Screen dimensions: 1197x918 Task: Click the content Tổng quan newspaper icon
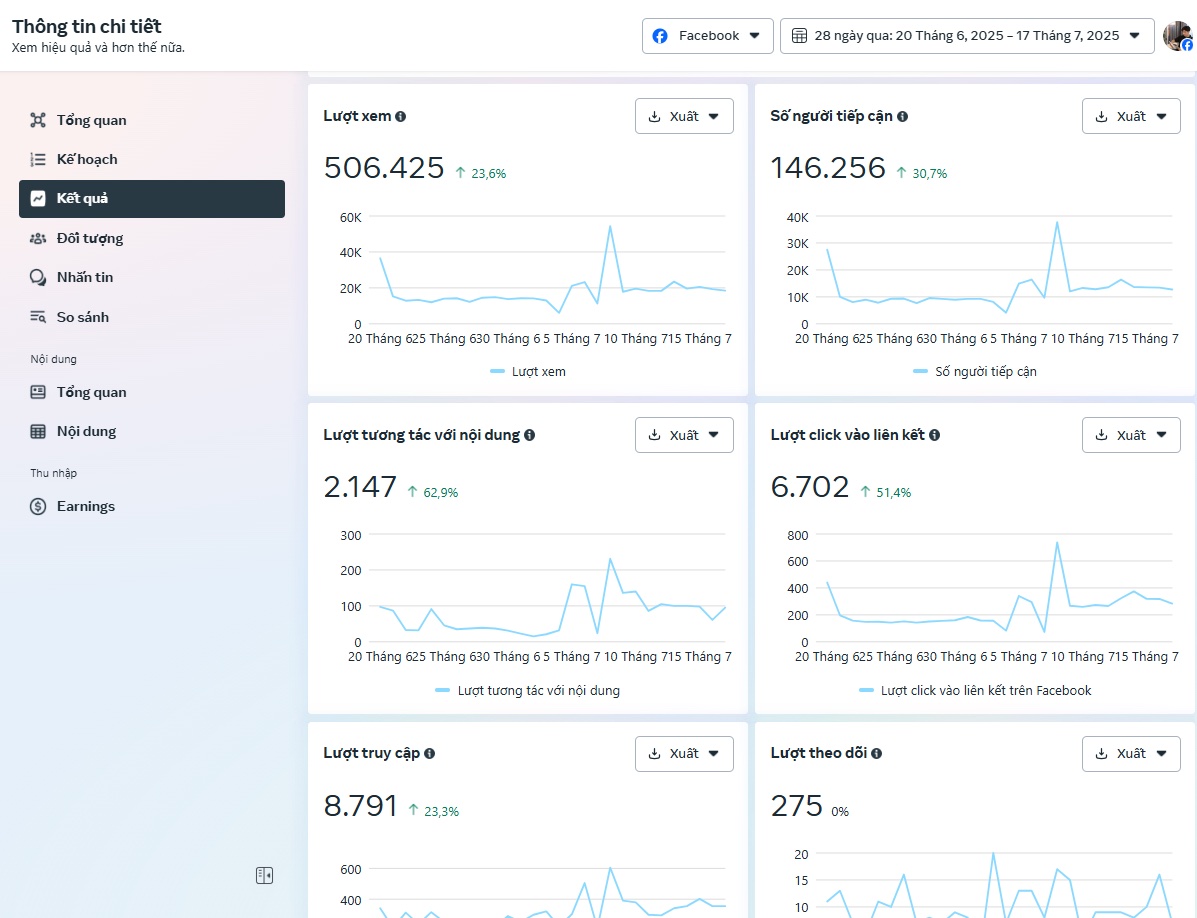tap(37, 392)
